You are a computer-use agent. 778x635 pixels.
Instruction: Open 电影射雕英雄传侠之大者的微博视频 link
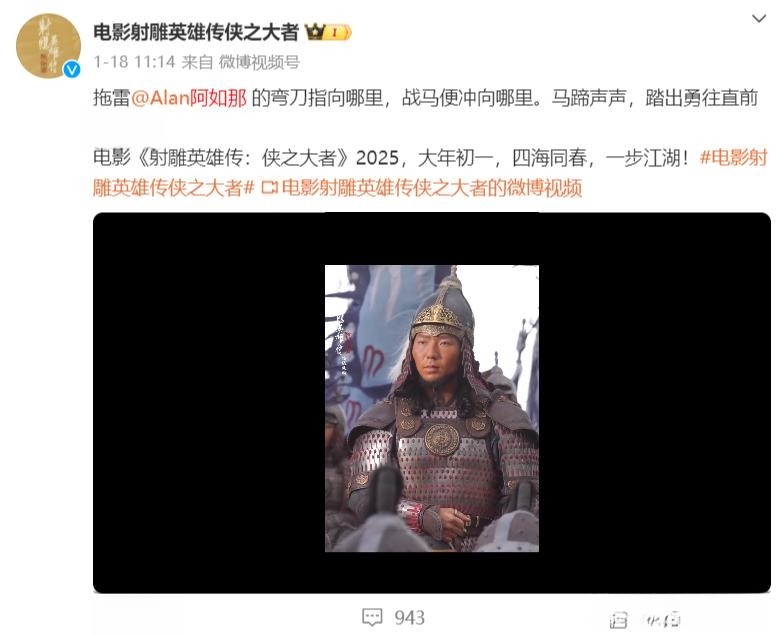tap(432, 188)
